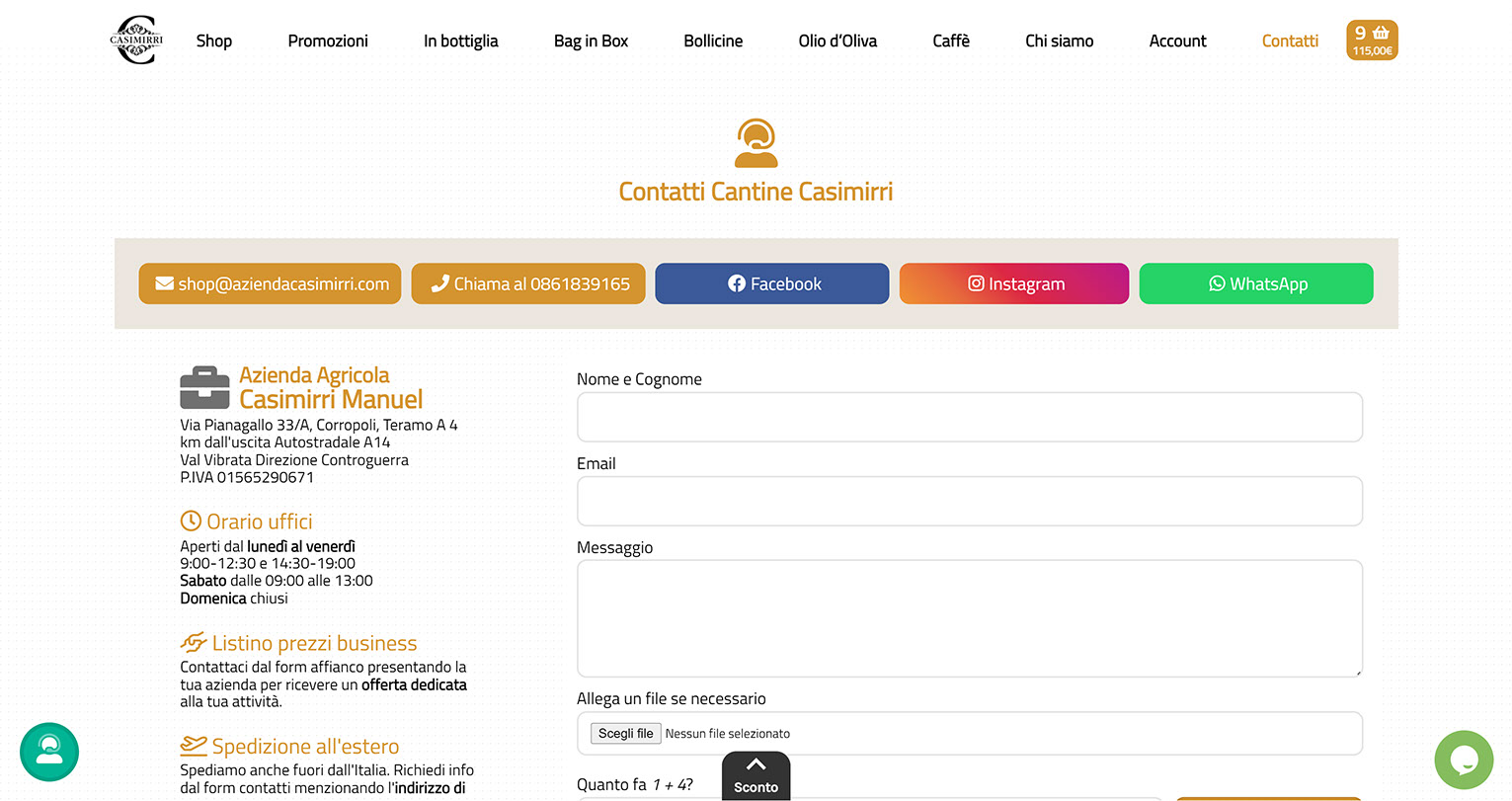Select Bag in Box in navigation
This screenshot has width=1512, height=801.
tap(592, 40)
